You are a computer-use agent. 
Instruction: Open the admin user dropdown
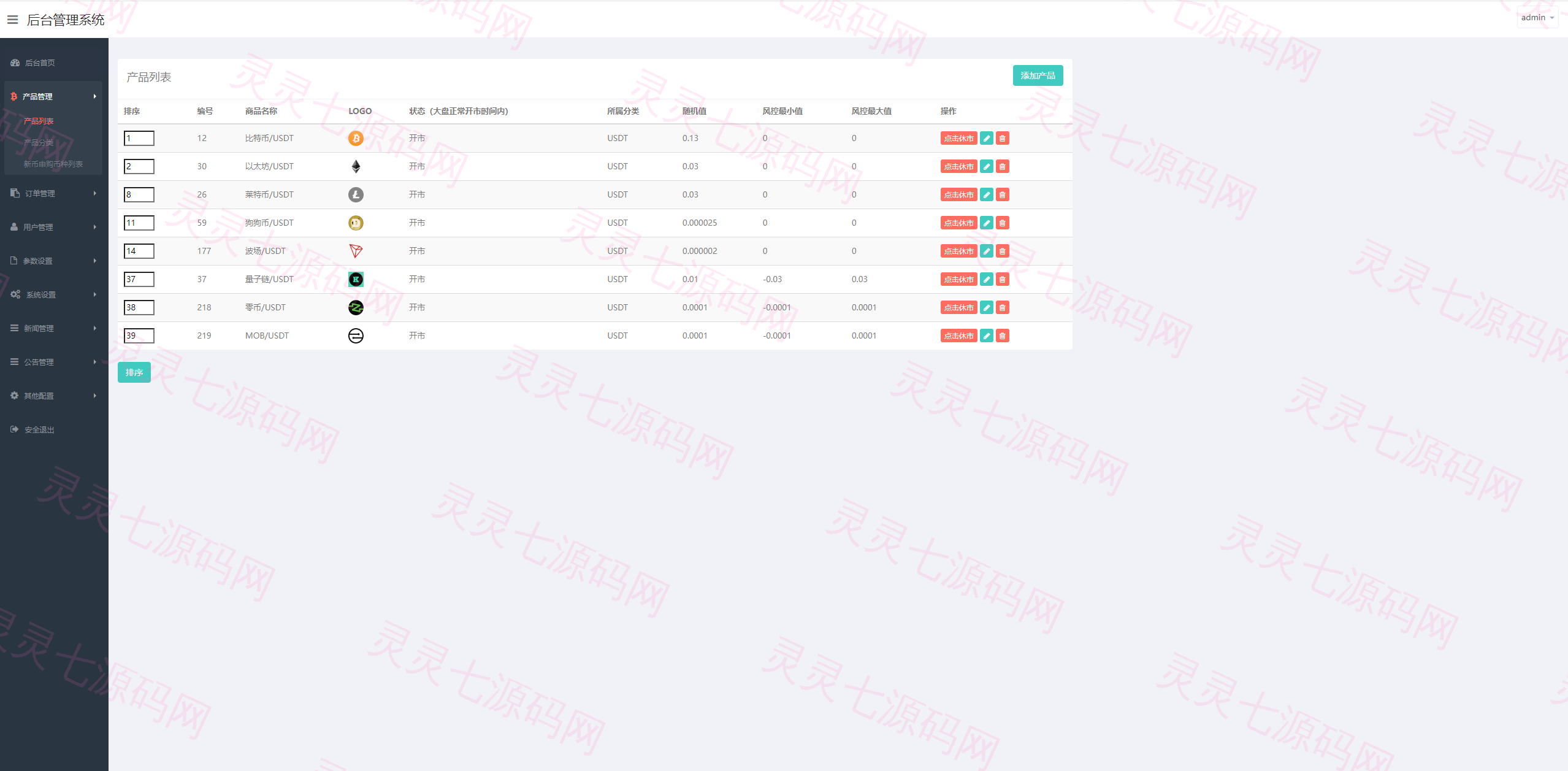pyautogui.click(x=1537, y=18)
